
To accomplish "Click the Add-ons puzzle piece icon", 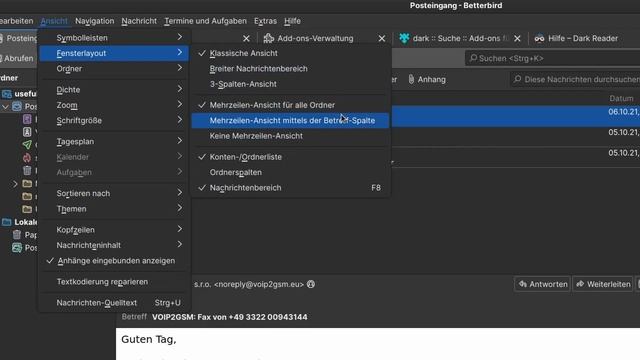I will coord(269,38).
